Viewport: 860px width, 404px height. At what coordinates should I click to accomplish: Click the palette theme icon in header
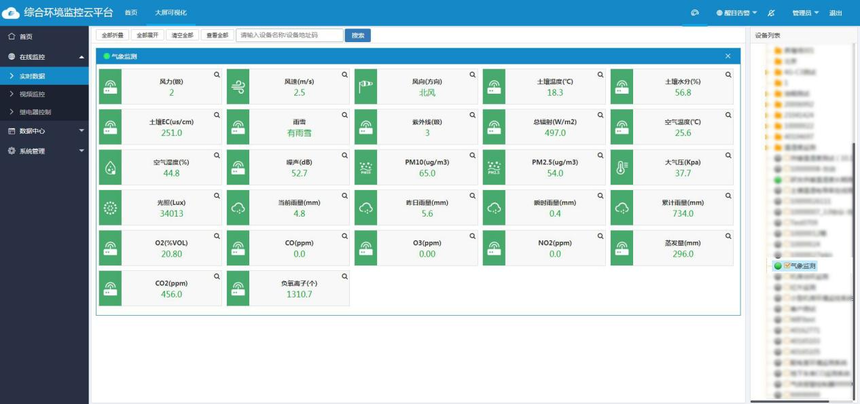pyautogui.click(x=695, y=13)
